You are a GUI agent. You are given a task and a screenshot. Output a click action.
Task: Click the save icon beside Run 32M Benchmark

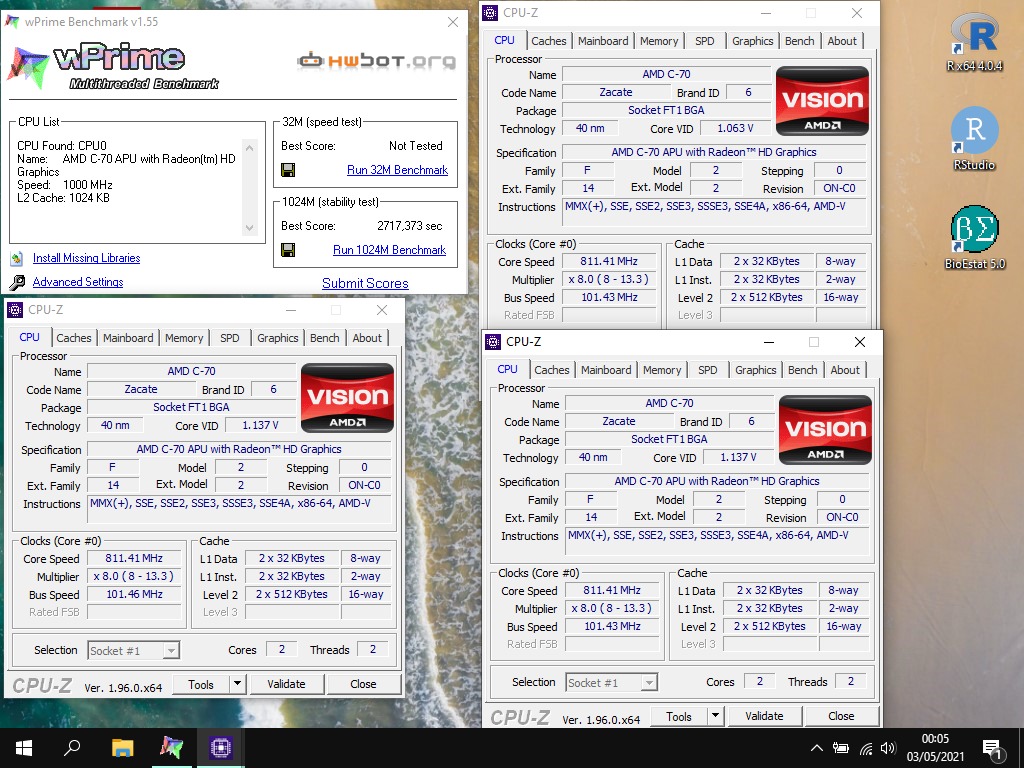click(x=288, y=170)
